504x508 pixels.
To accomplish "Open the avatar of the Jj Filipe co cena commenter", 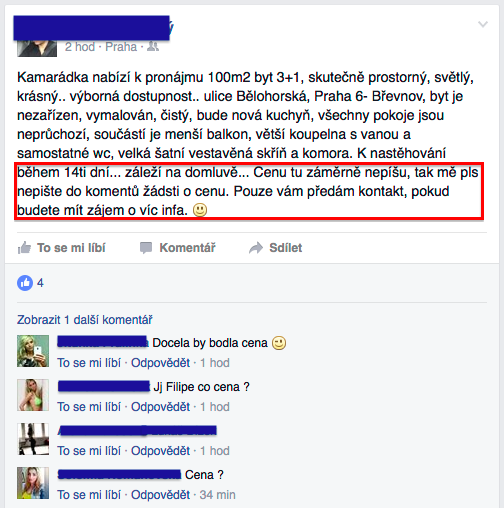I will pyautogui.click(x=33, y=395).
